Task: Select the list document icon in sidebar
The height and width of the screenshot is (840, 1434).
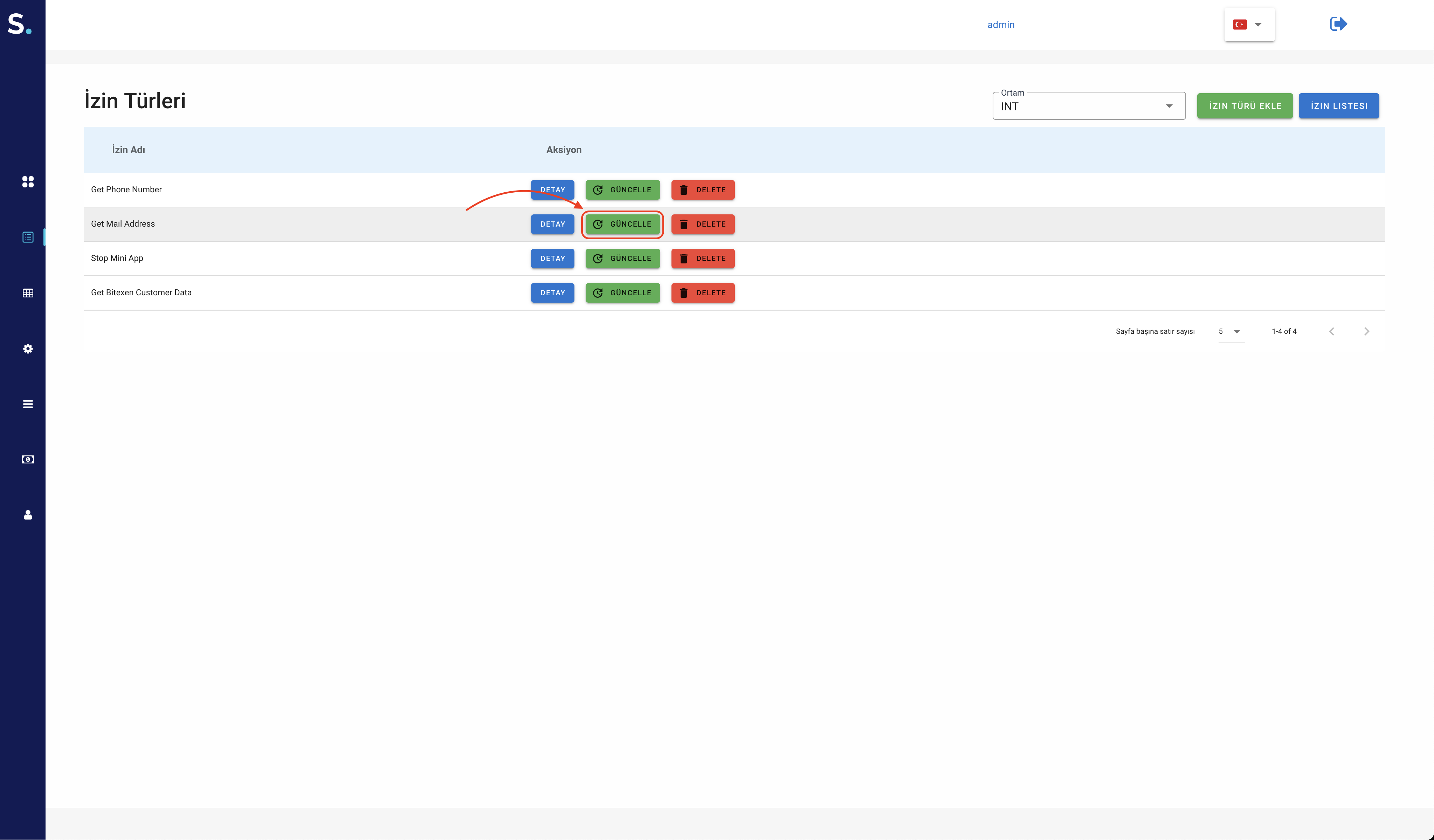Action: pos(27,237)
